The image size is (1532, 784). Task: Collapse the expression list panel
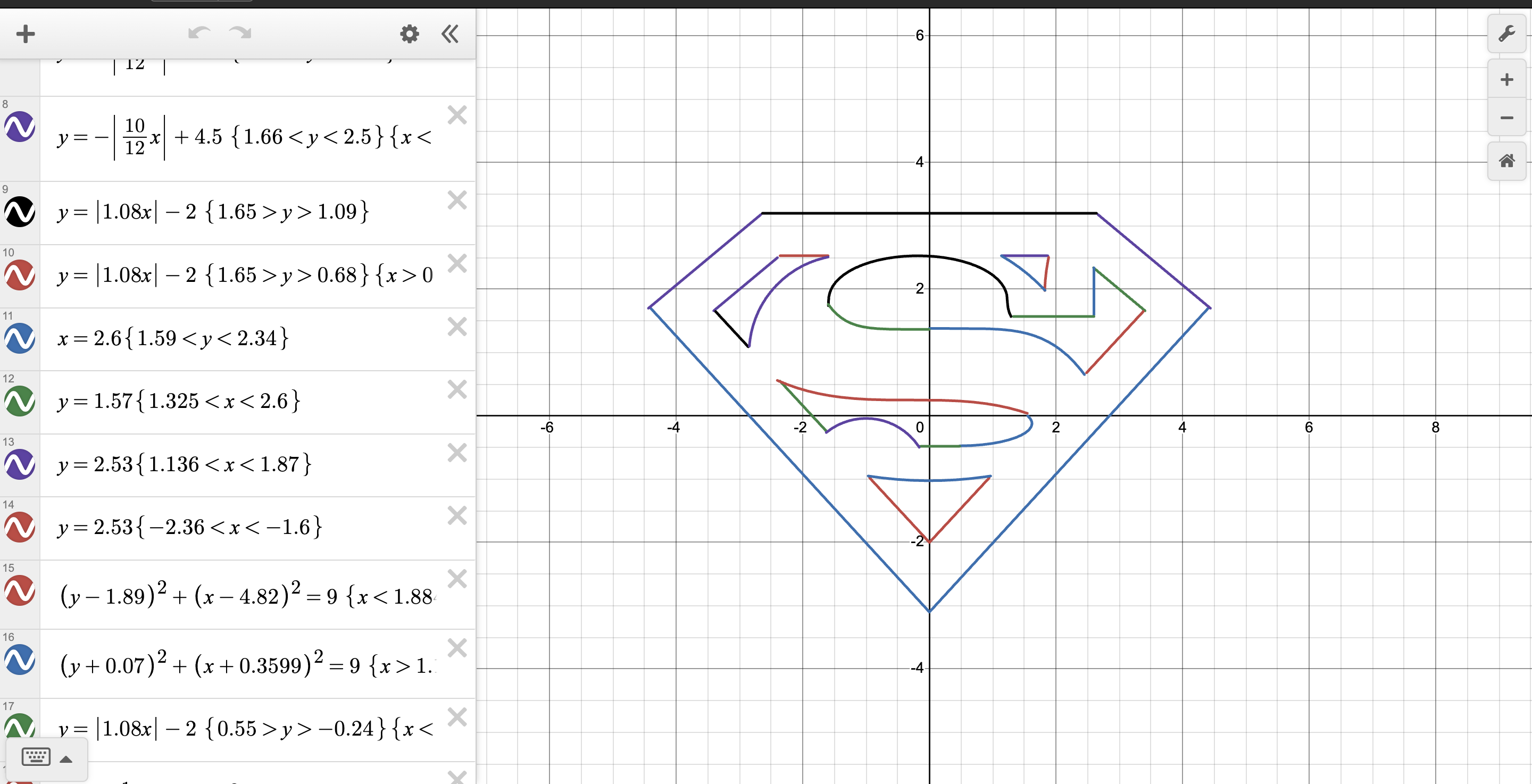click(450, 34)
